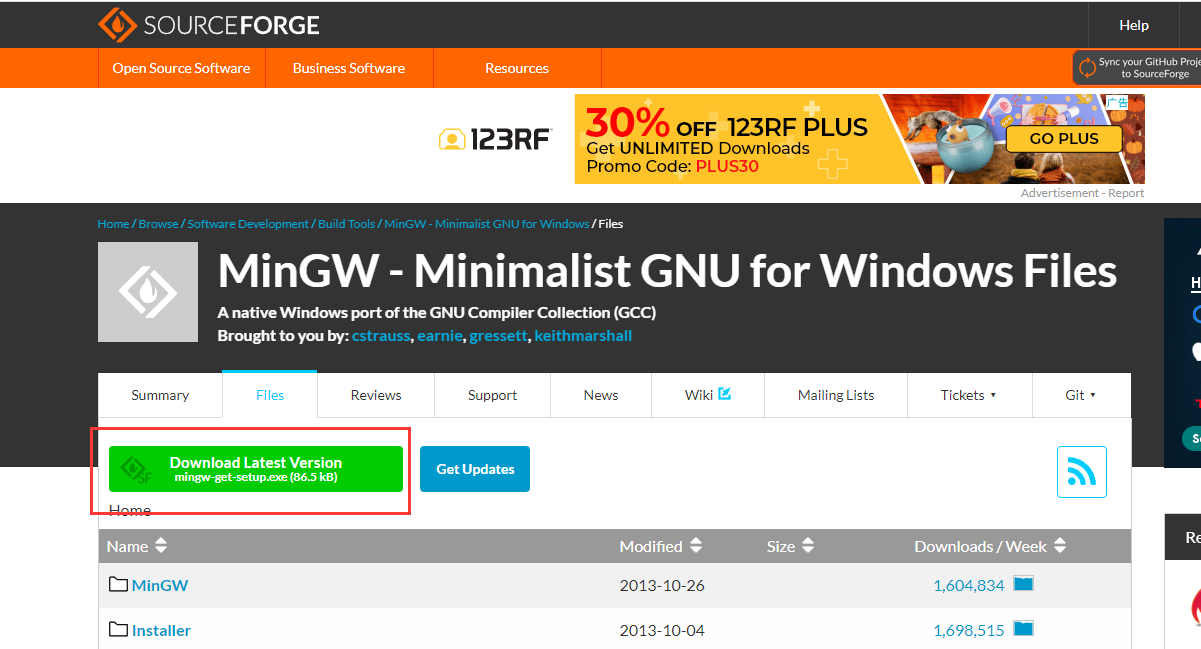Sort the file list by Name

click(x=137, y=546)
